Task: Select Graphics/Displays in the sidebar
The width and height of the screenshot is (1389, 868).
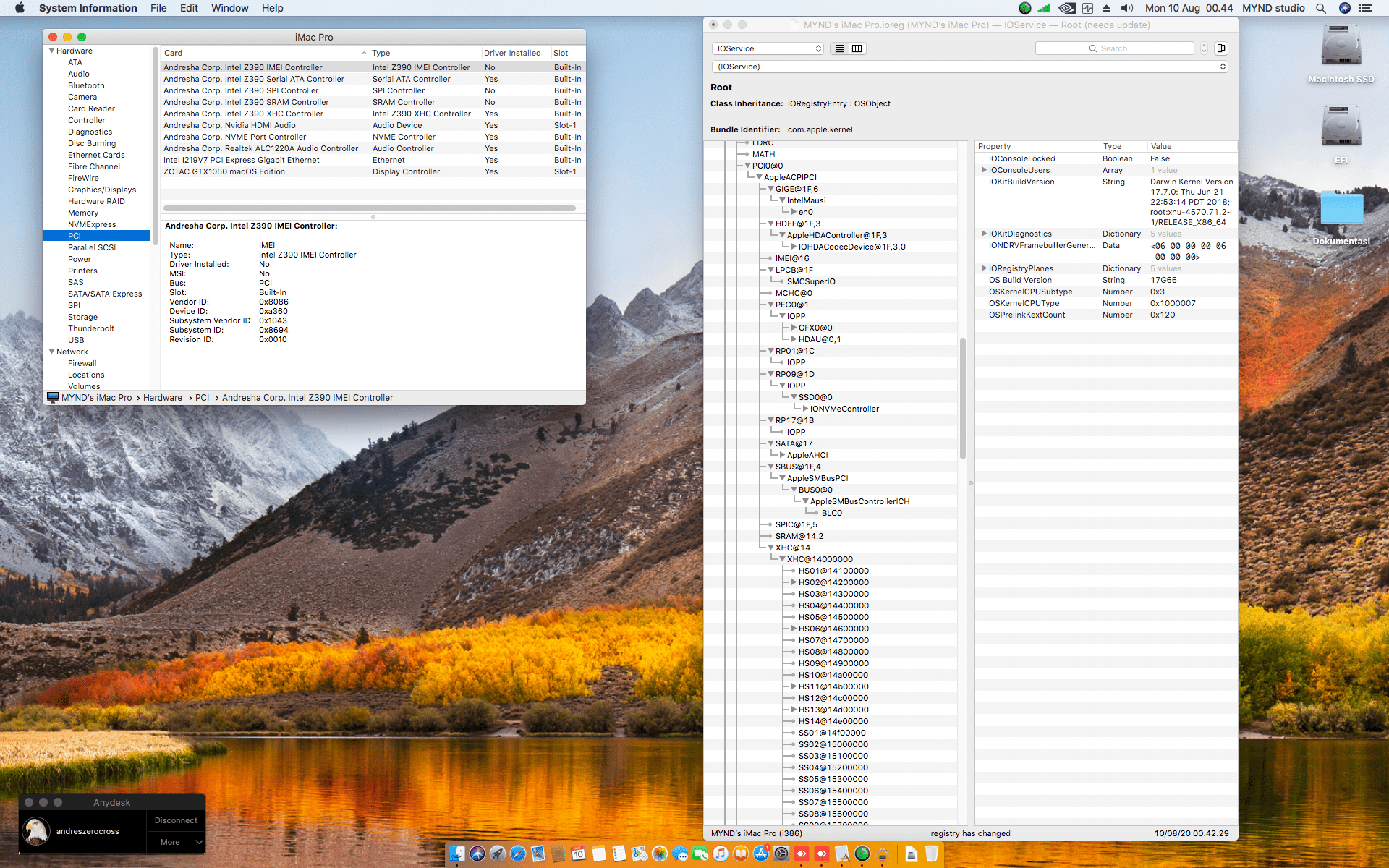Action: tap(102, 190)
